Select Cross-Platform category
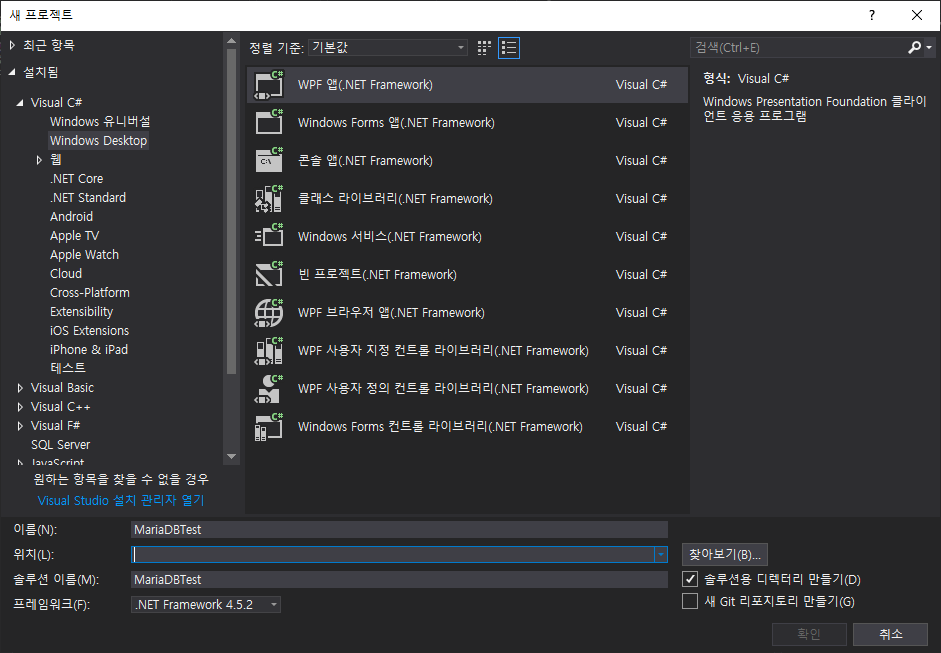The height and width of the screenshot is (653, 941). pyautogui.click(x=89, y=293)
